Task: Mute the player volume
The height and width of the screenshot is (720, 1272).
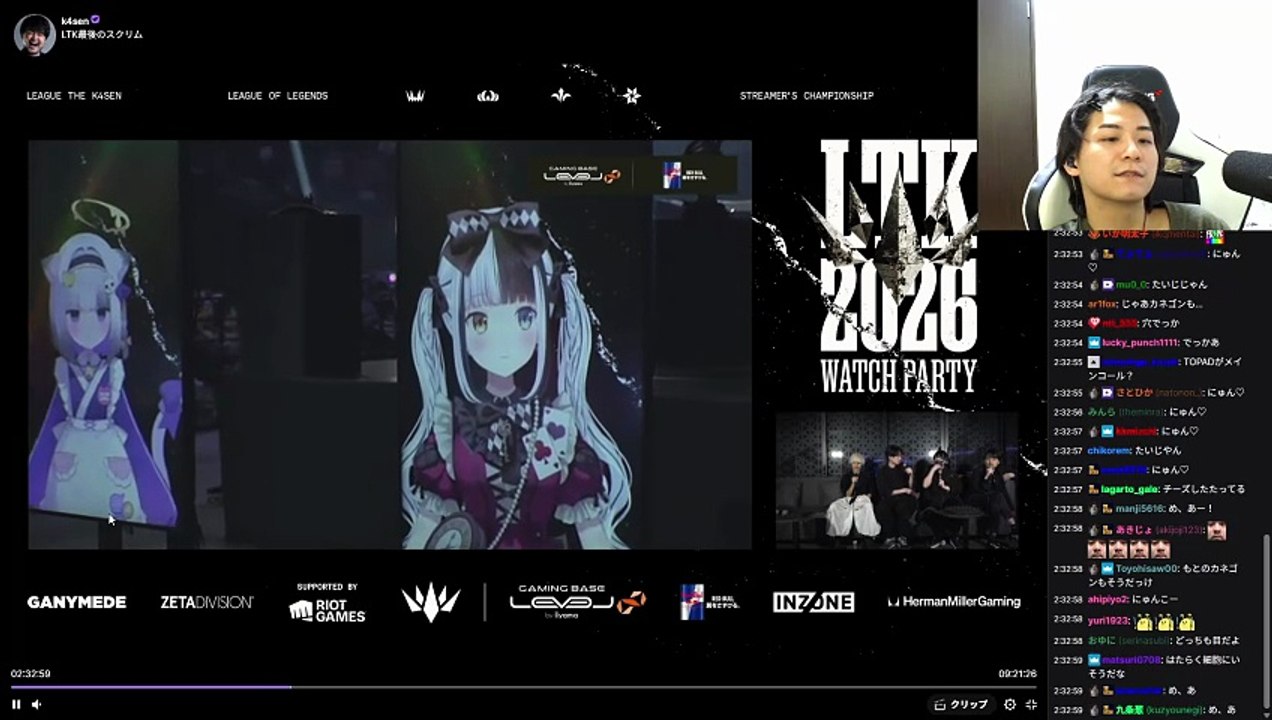Action: tap(37, 704)
